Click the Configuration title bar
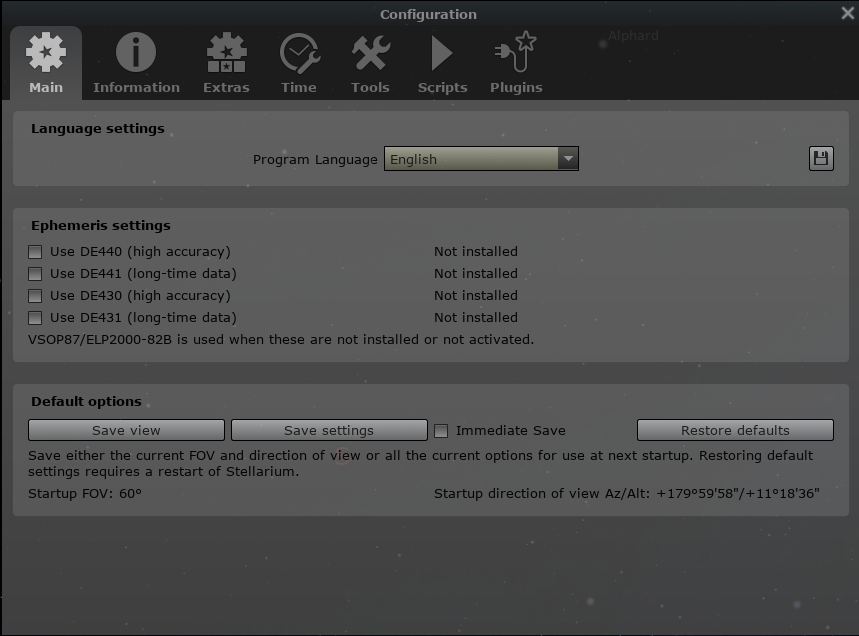This screenshot has height=636, width=859. (428, 14)
